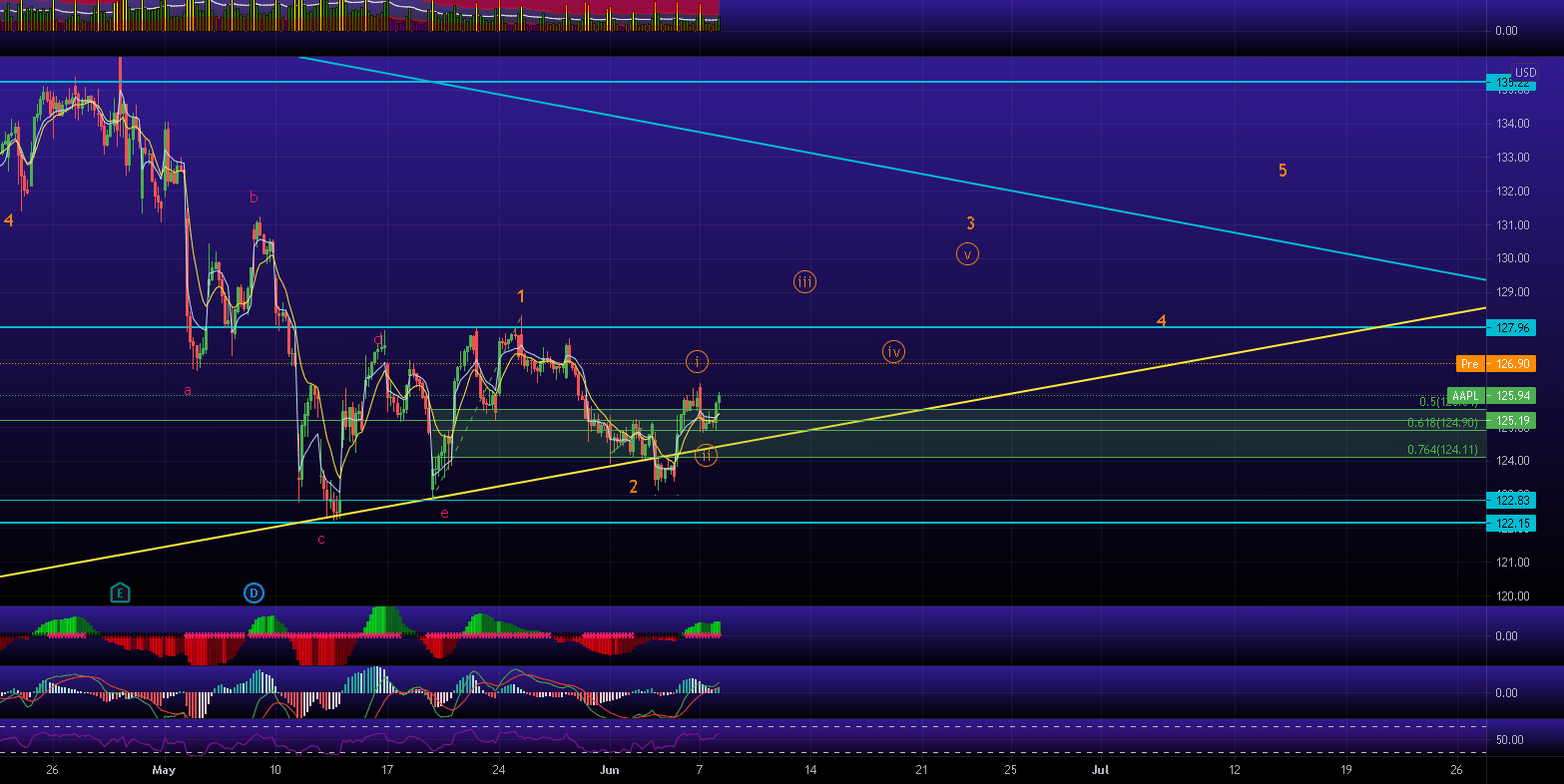Click the pink wave "c" label

click(321, 539)
